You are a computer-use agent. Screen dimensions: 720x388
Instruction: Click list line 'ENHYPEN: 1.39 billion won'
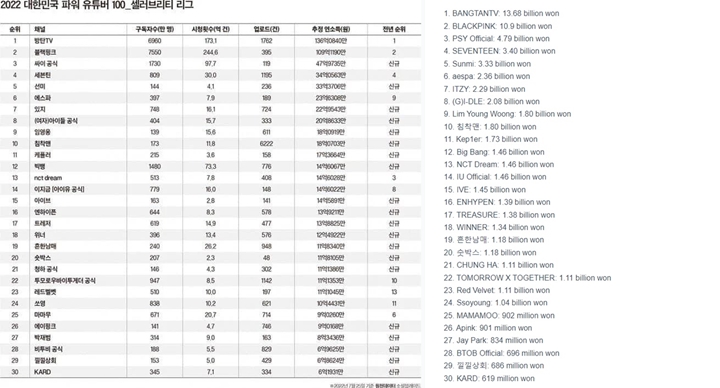pos(497,202)
